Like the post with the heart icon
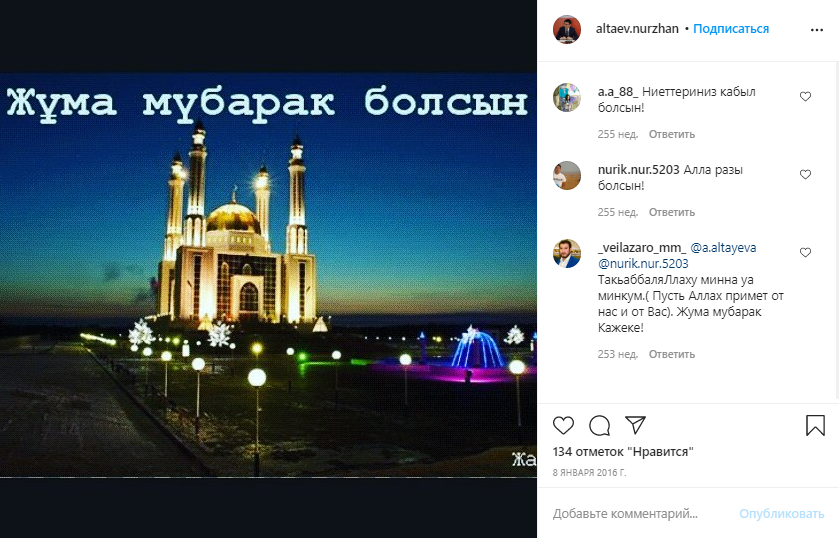This screenshot has width=839, height=538. coord(563,426)
